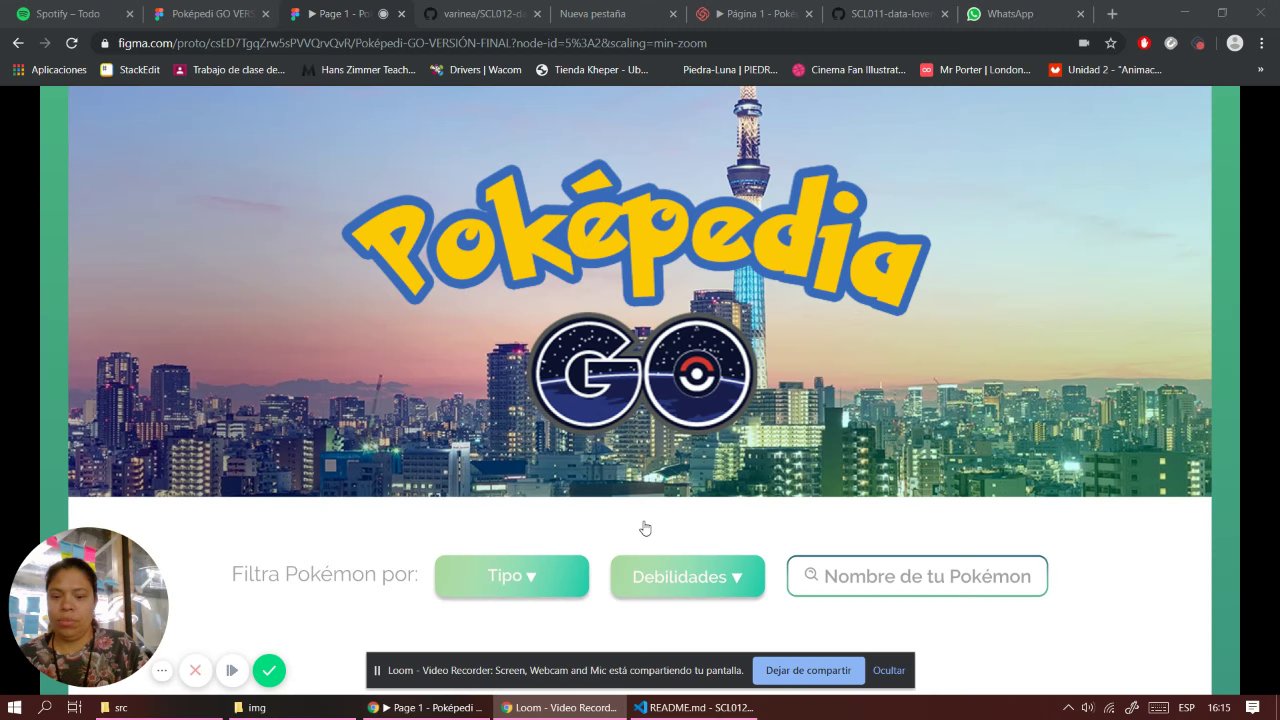Open the Hans Zimmer Teach... bookmark
The image size is (1280, 720).
[359, 70]
